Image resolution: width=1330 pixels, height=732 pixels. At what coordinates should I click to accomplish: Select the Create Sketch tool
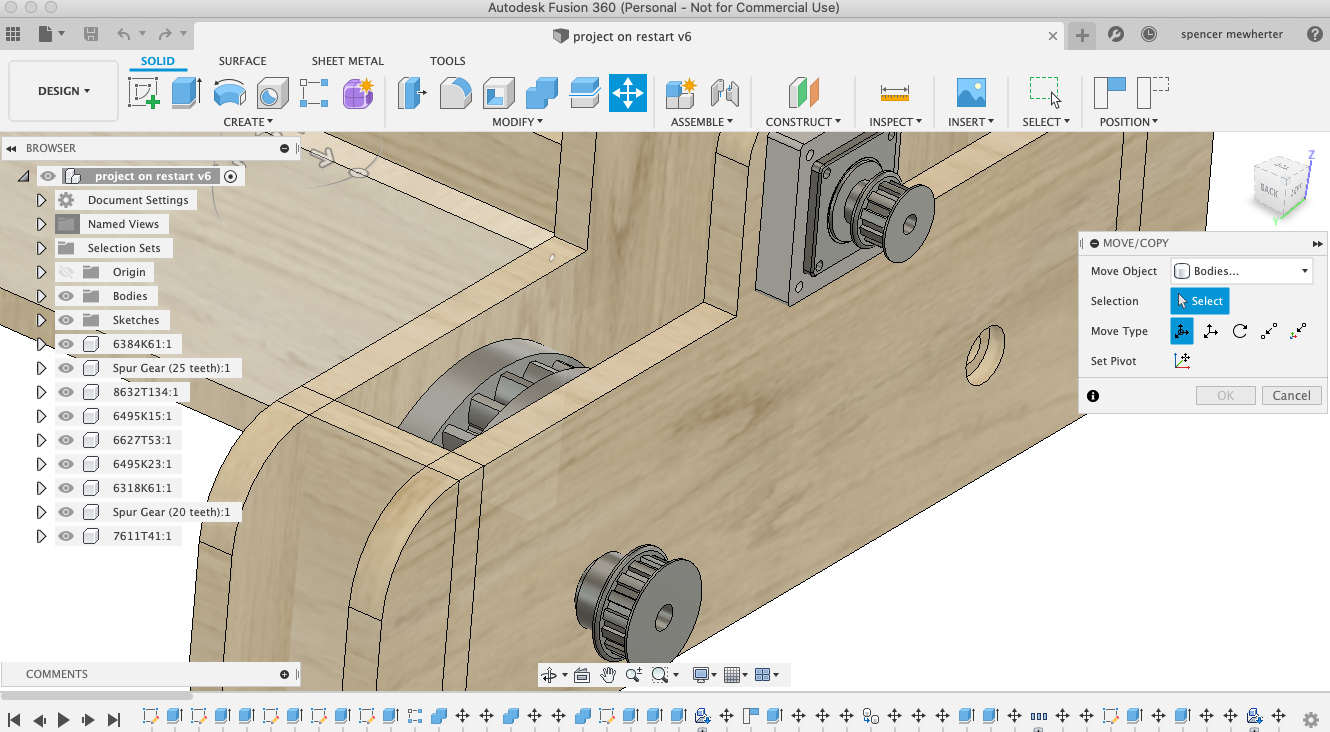click(144, 93)
